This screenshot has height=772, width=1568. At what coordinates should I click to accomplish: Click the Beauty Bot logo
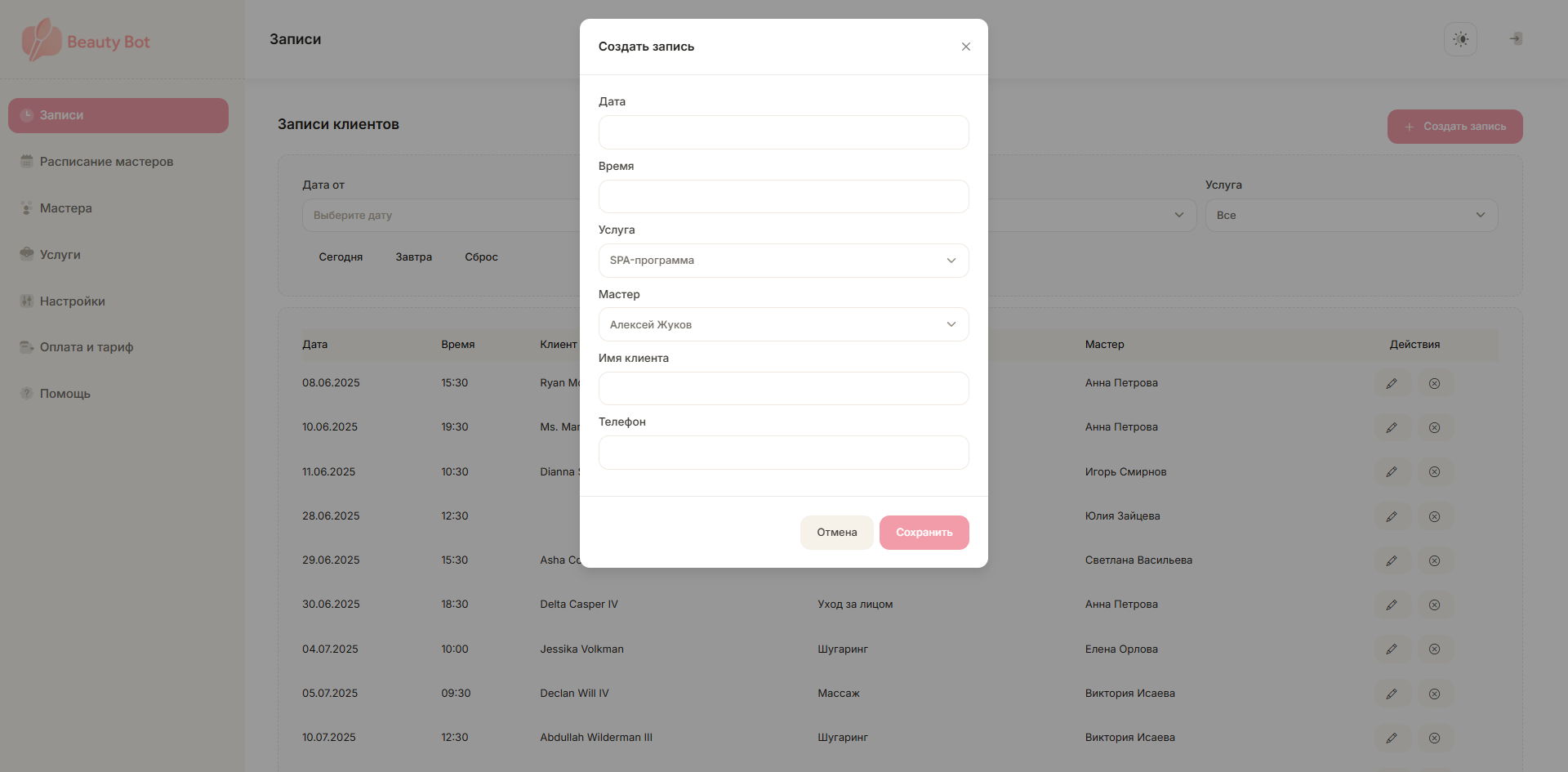(86, 41)
